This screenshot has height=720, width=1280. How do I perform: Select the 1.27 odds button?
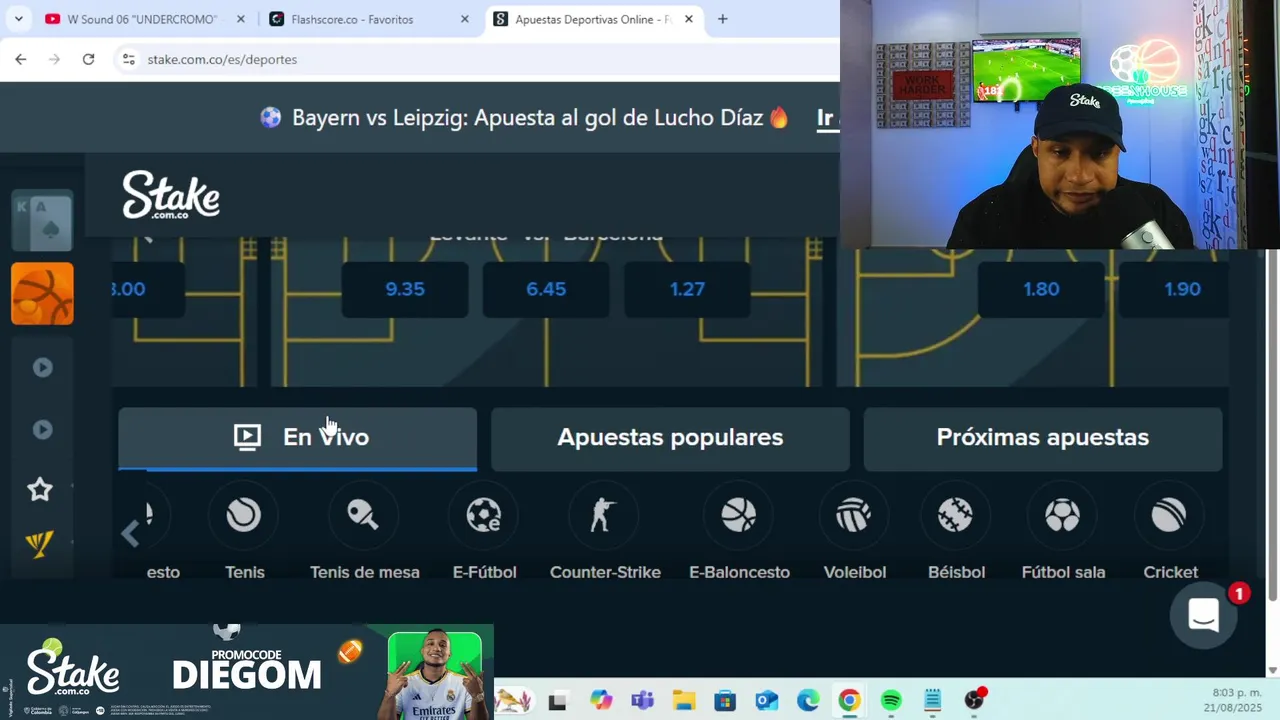pyautogui.click(x=687, y=289)
